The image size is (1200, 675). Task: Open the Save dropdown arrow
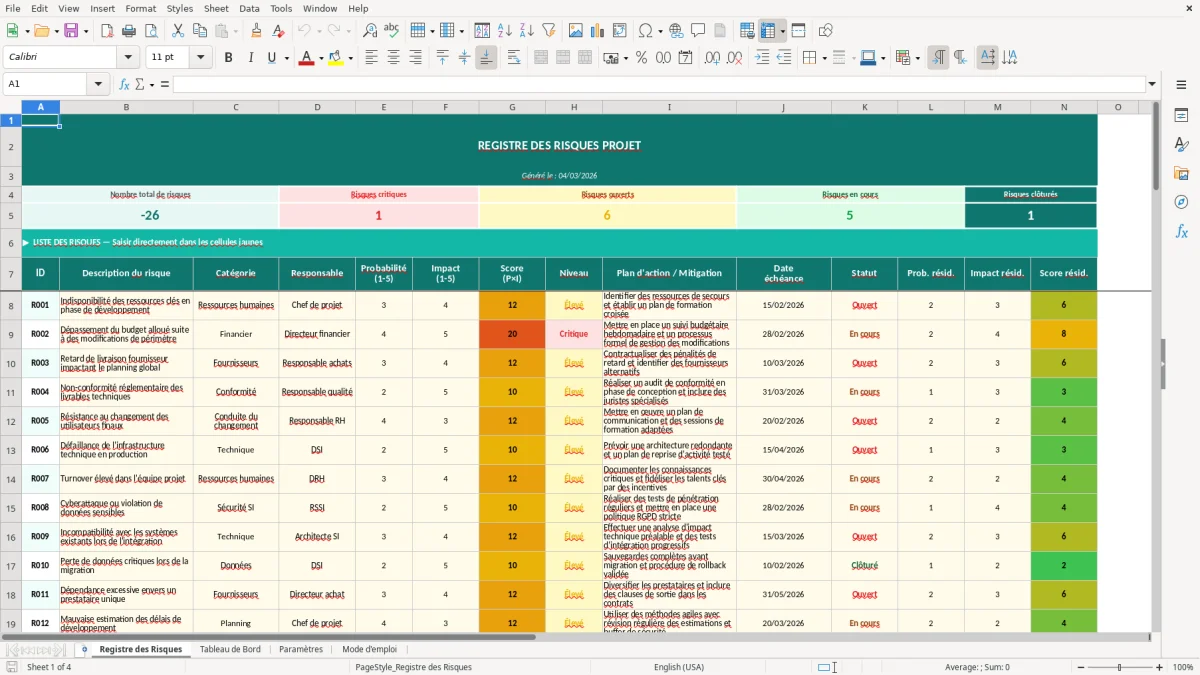tap(85, 31)
